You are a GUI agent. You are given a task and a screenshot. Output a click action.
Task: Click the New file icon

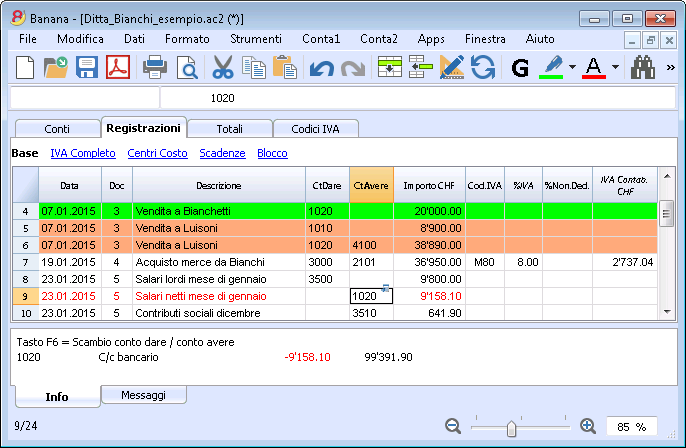[25, 68]
